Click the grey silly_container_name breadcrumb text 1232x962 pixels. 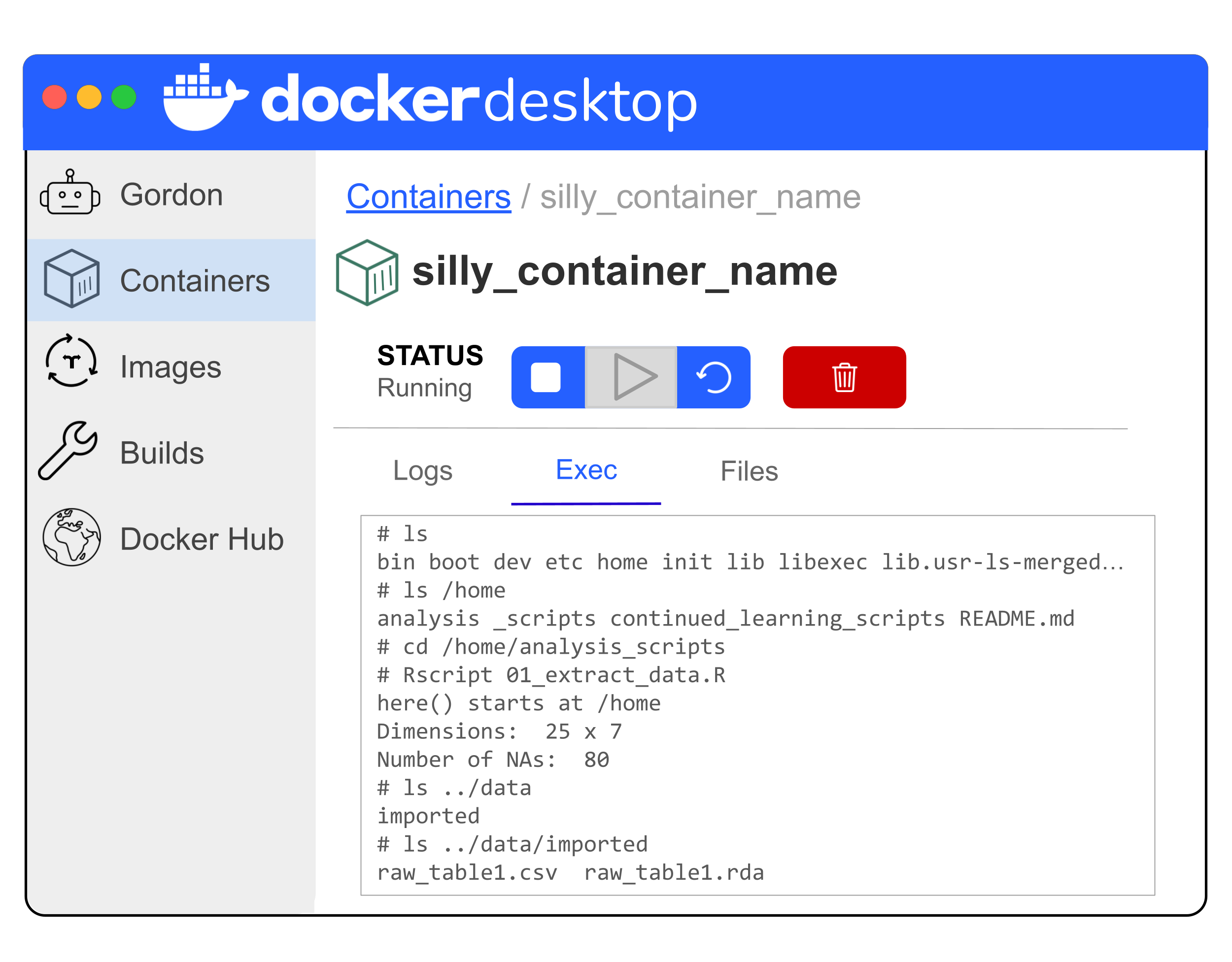[x=701, y=198]
